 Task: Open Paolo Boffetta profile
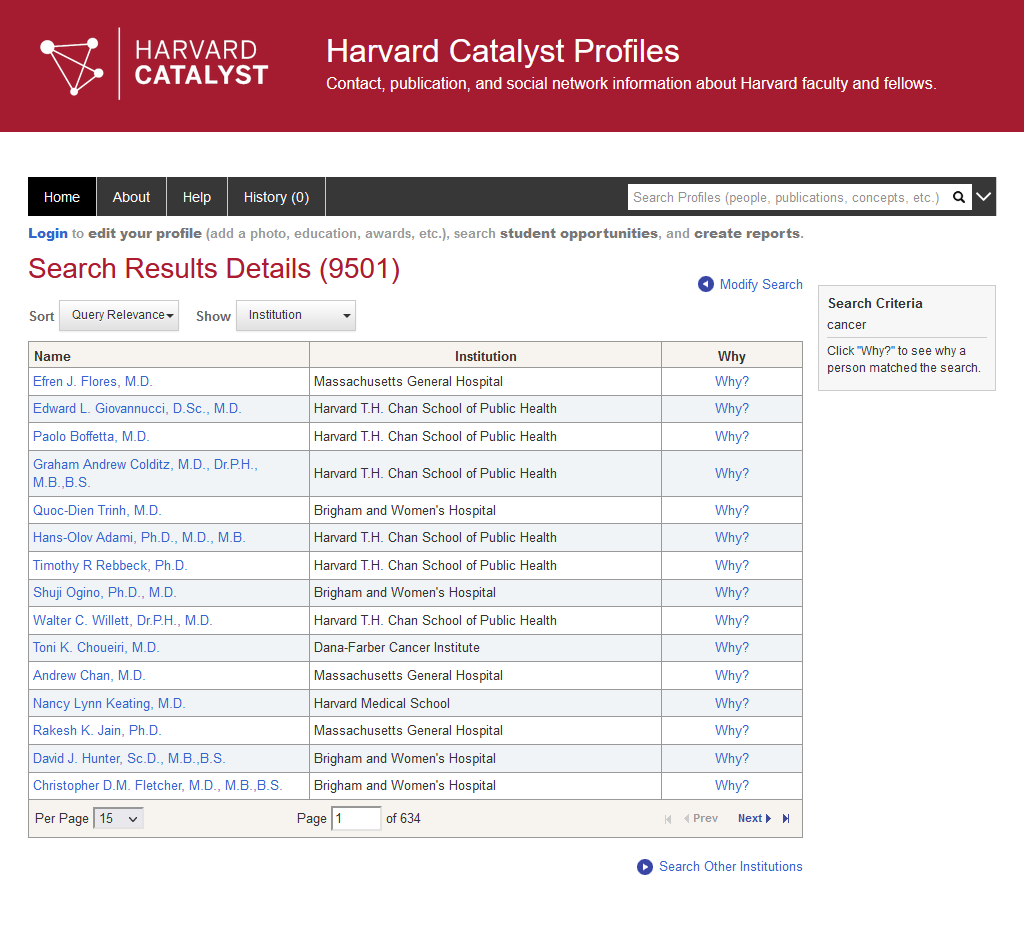[91, 437]
